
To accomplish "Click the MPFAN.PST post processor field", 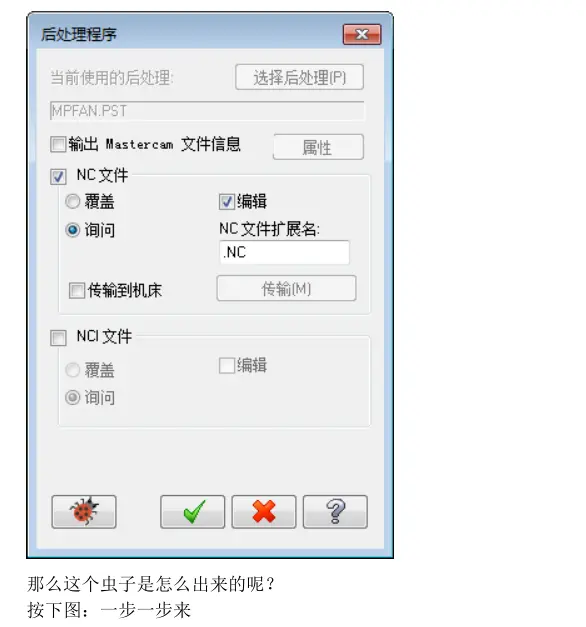I will point(207,111).
